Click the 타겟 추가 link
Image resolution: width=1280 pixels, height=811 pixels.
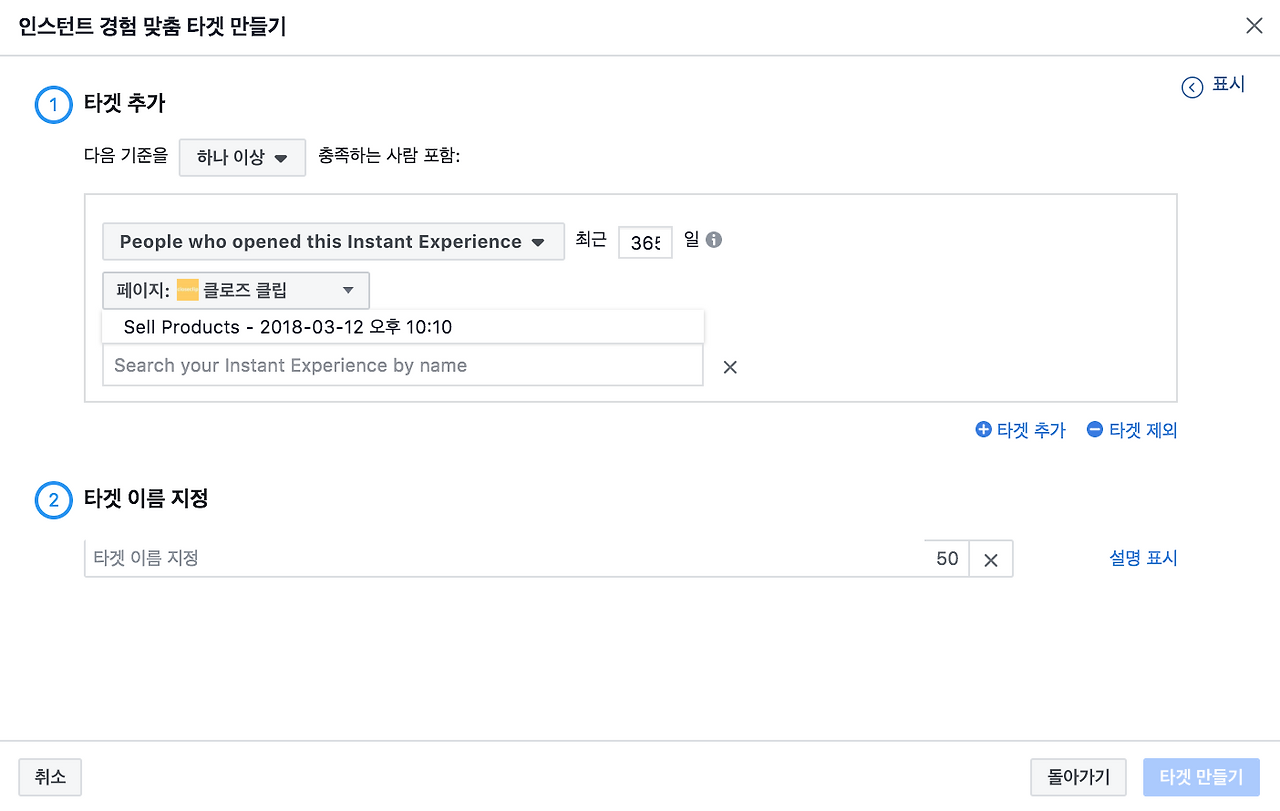(x=1029, y=429)
